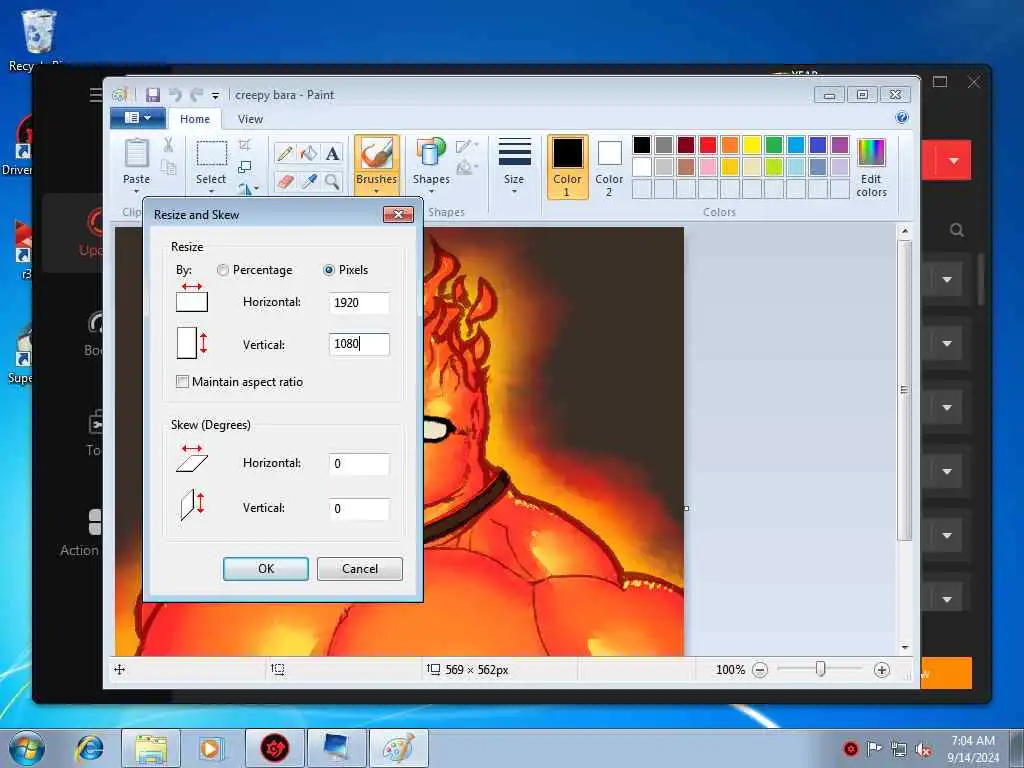Image resolution: width=1024 pixels, height=768 pixels.
Task: Click the Save icon in quick access toolbar
Action: (153, 95)
